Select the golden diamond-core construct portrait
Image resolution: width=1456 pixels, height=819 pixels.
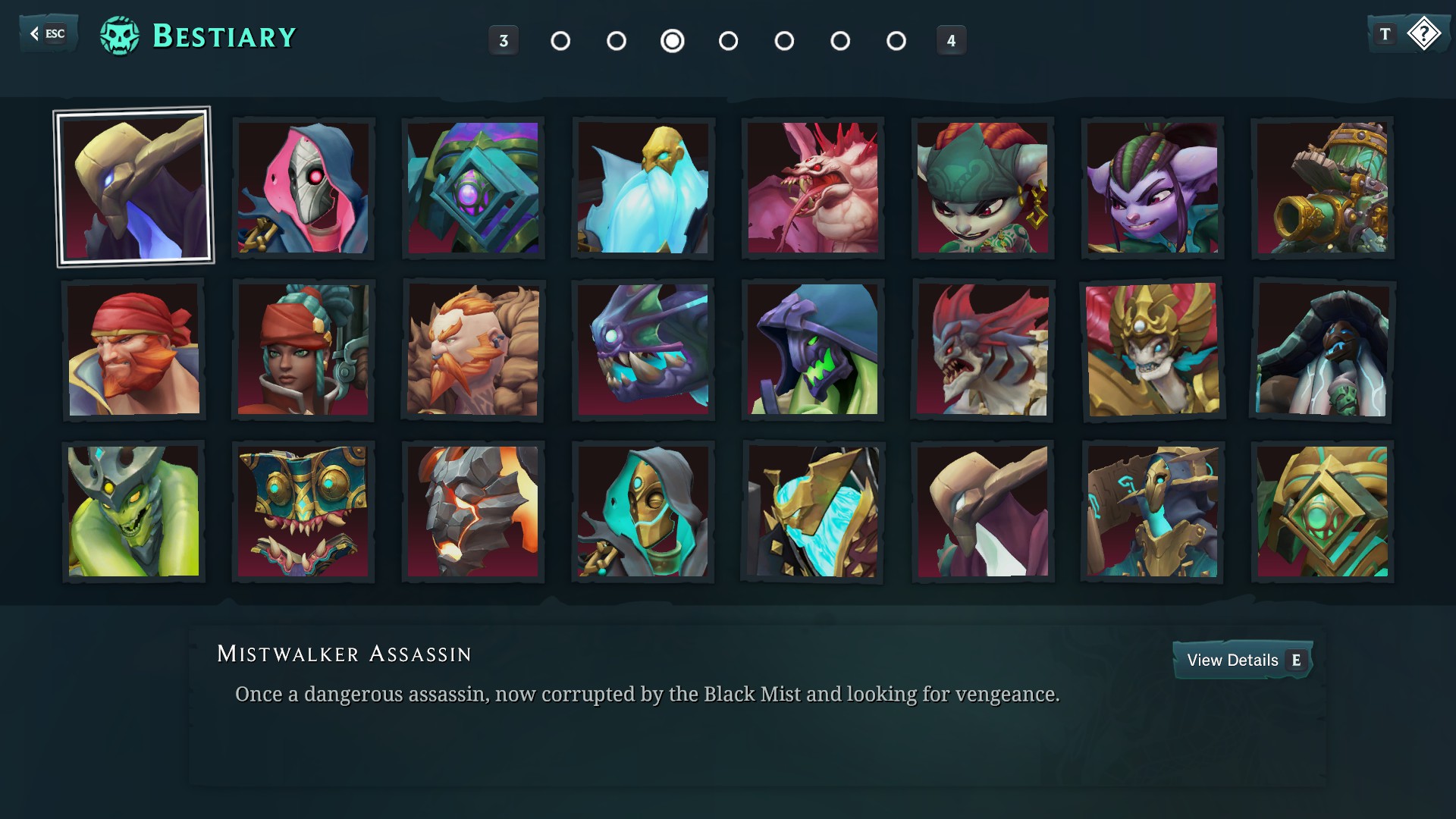tap(1323, 511)
